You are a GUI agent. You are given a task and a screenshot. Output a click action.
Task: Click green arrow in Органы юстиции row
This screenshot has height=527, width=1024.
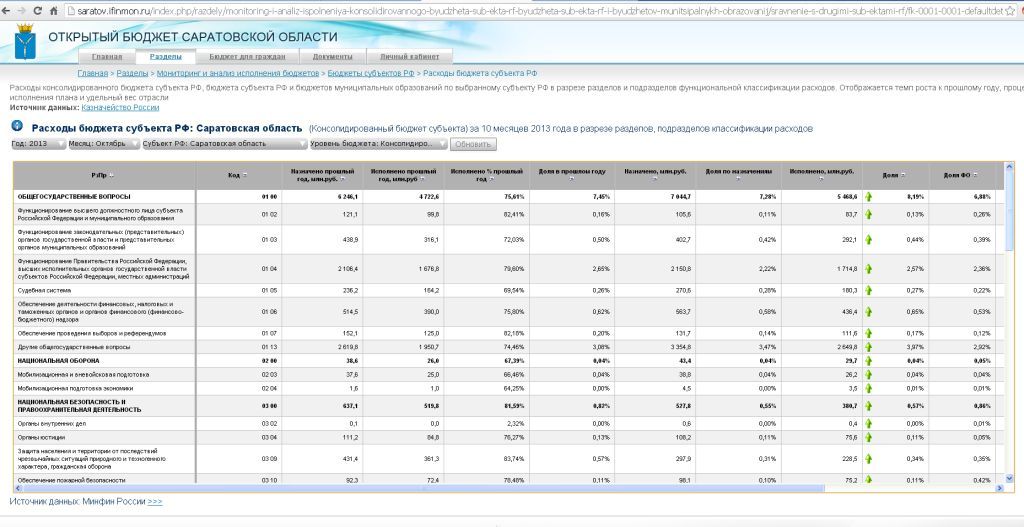pyautogui.click(x=869, y=437)
